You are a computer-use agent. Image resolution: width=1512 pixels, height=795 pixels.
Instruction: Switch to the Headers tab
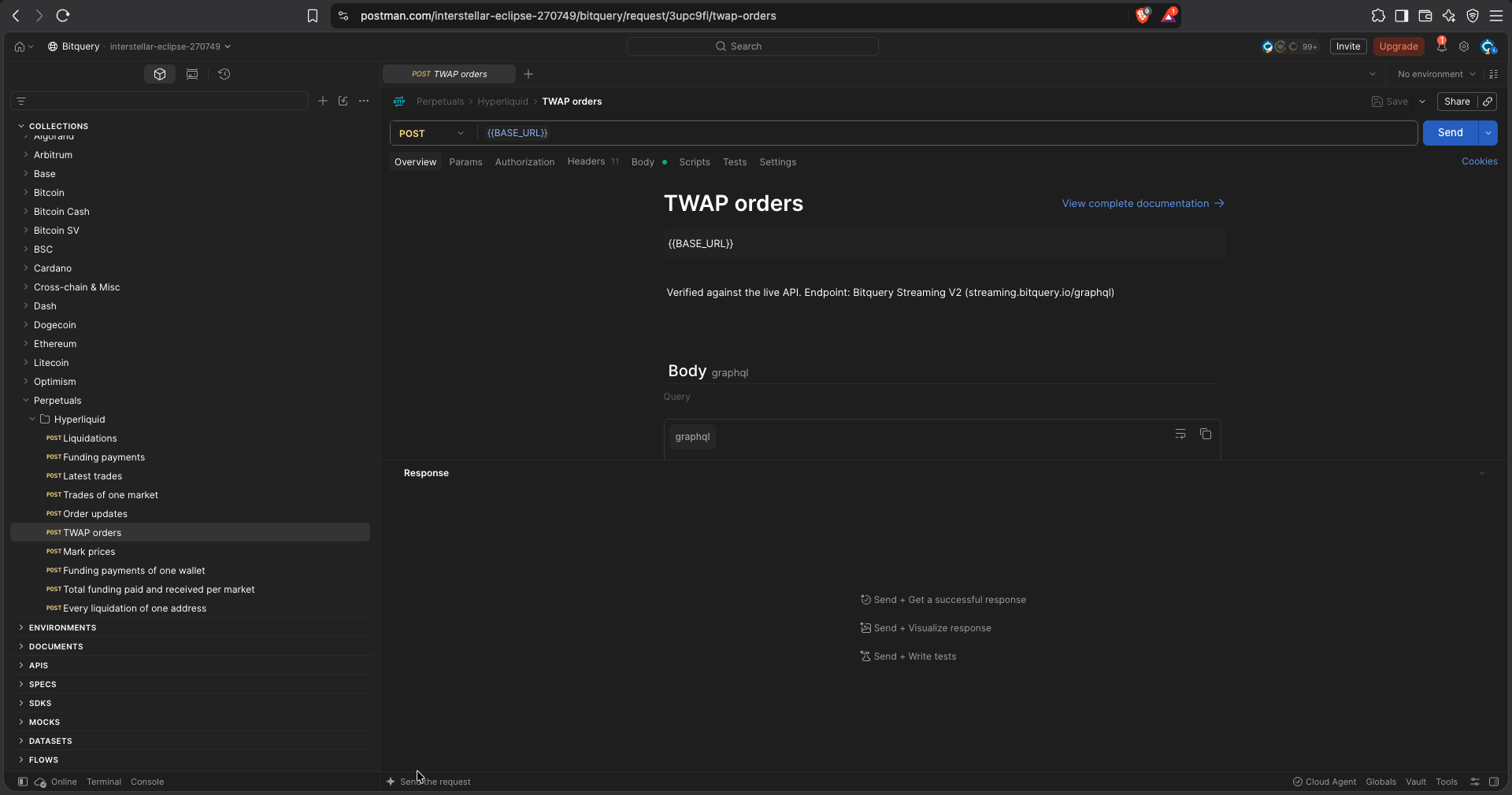(593, 162)
